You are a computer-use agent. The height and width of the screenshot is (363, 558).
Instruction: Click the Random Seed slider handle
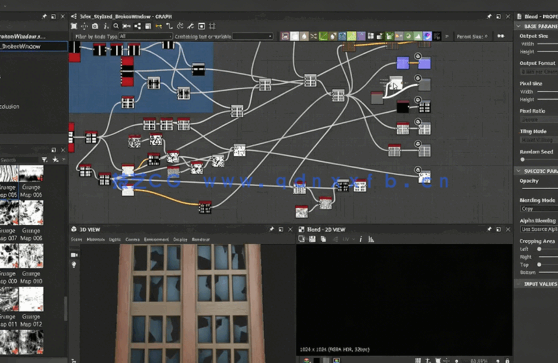click(x=522, y=159)
